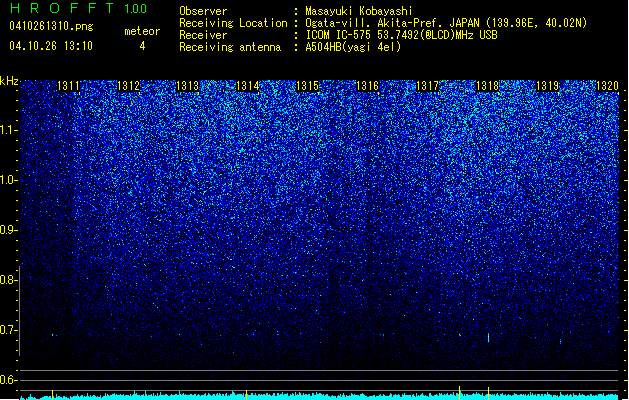Select the Receiving Location label
Screen dimensions: 629x400
coord(233,23)
